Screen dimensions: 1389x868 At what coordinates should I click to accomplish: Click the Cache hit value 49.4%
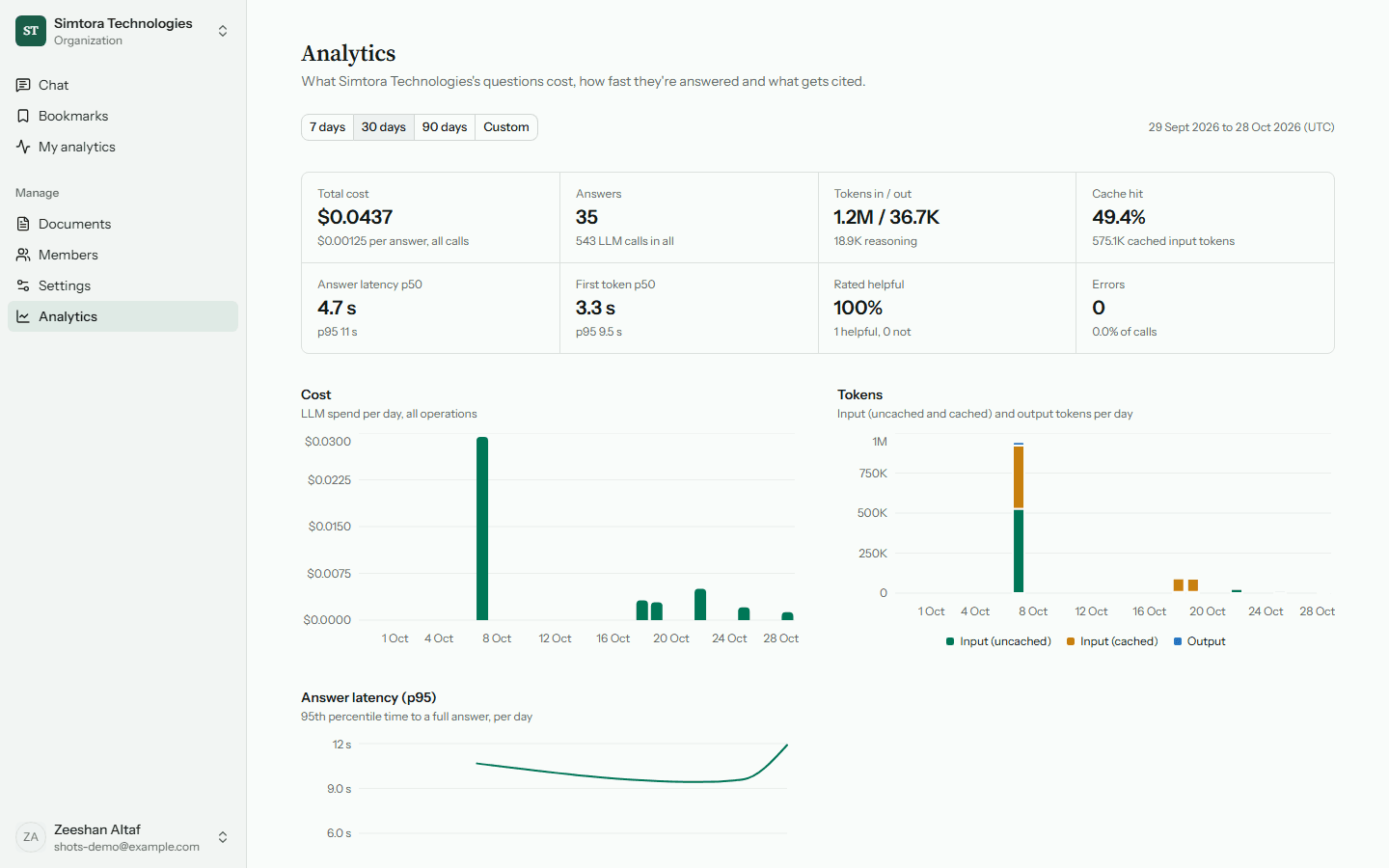(x=1119, y=217)
